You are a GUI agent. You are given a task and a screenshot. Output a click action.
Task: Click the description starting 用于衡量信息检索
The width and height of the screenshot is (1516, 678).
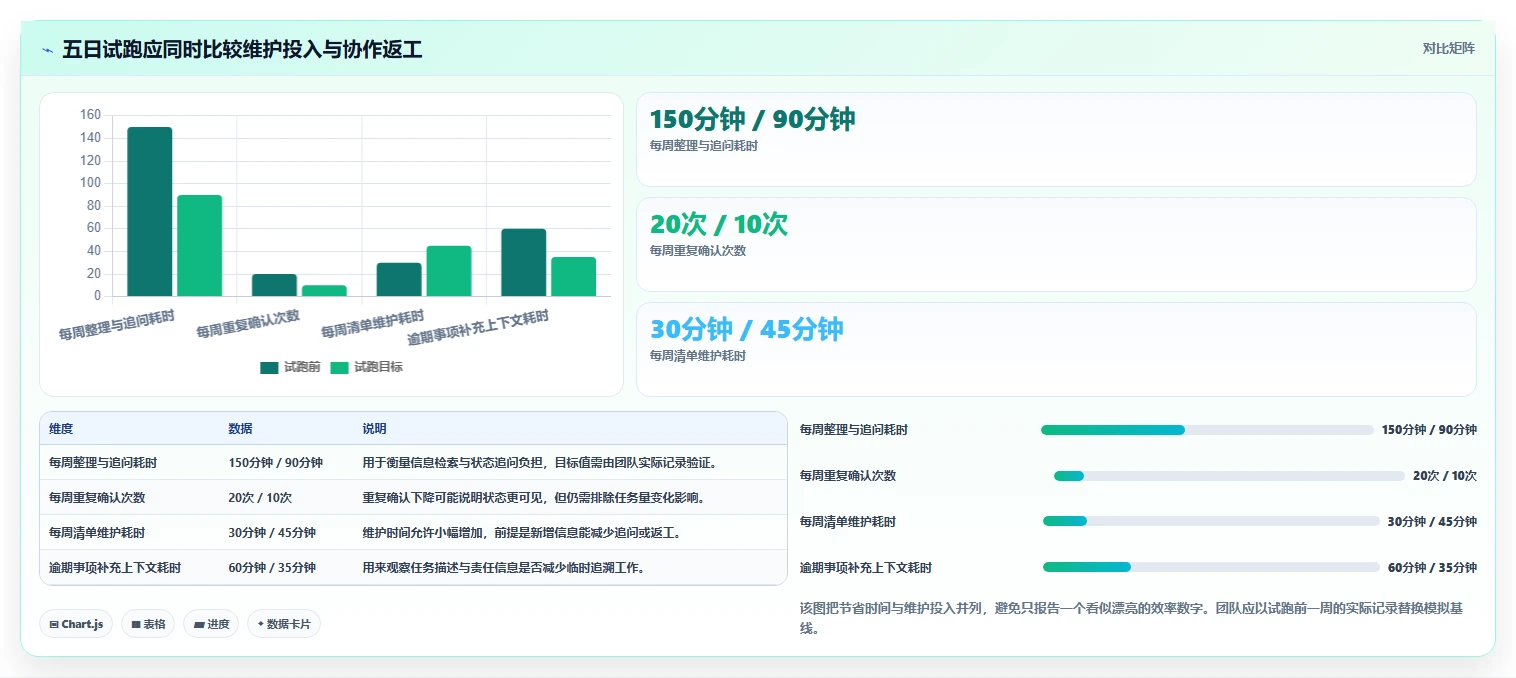[540, 463]
